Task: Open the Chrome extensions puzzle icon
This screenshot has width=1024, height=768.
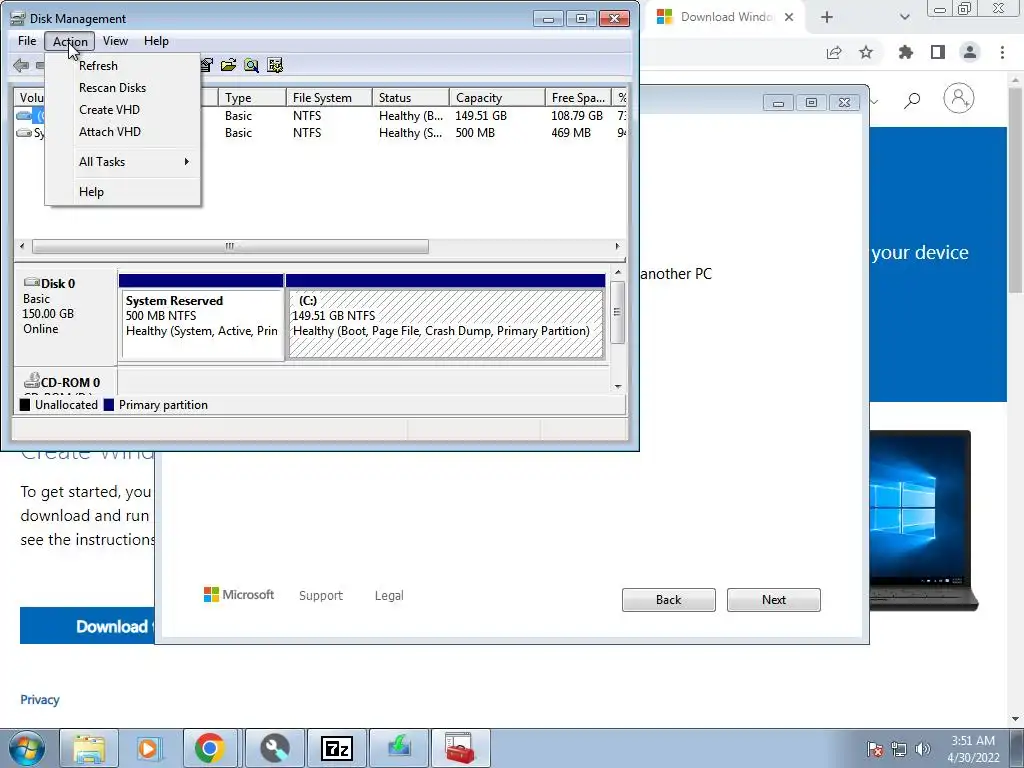Action: [x=906, y=52]
